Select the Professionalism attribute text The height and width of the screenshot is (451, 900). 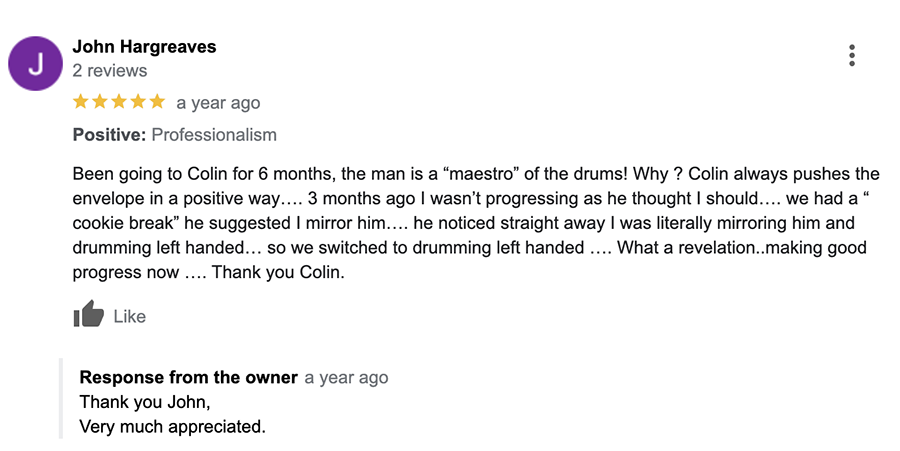click(214, 135)
